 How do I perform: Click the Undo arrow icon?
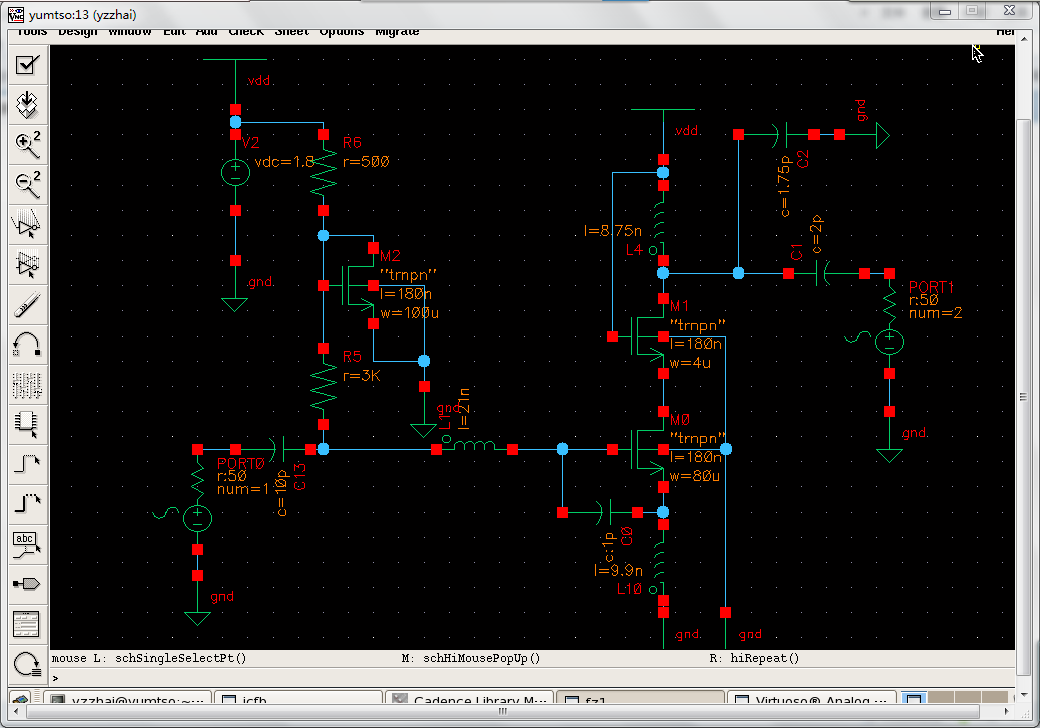[x=28, y=344]
